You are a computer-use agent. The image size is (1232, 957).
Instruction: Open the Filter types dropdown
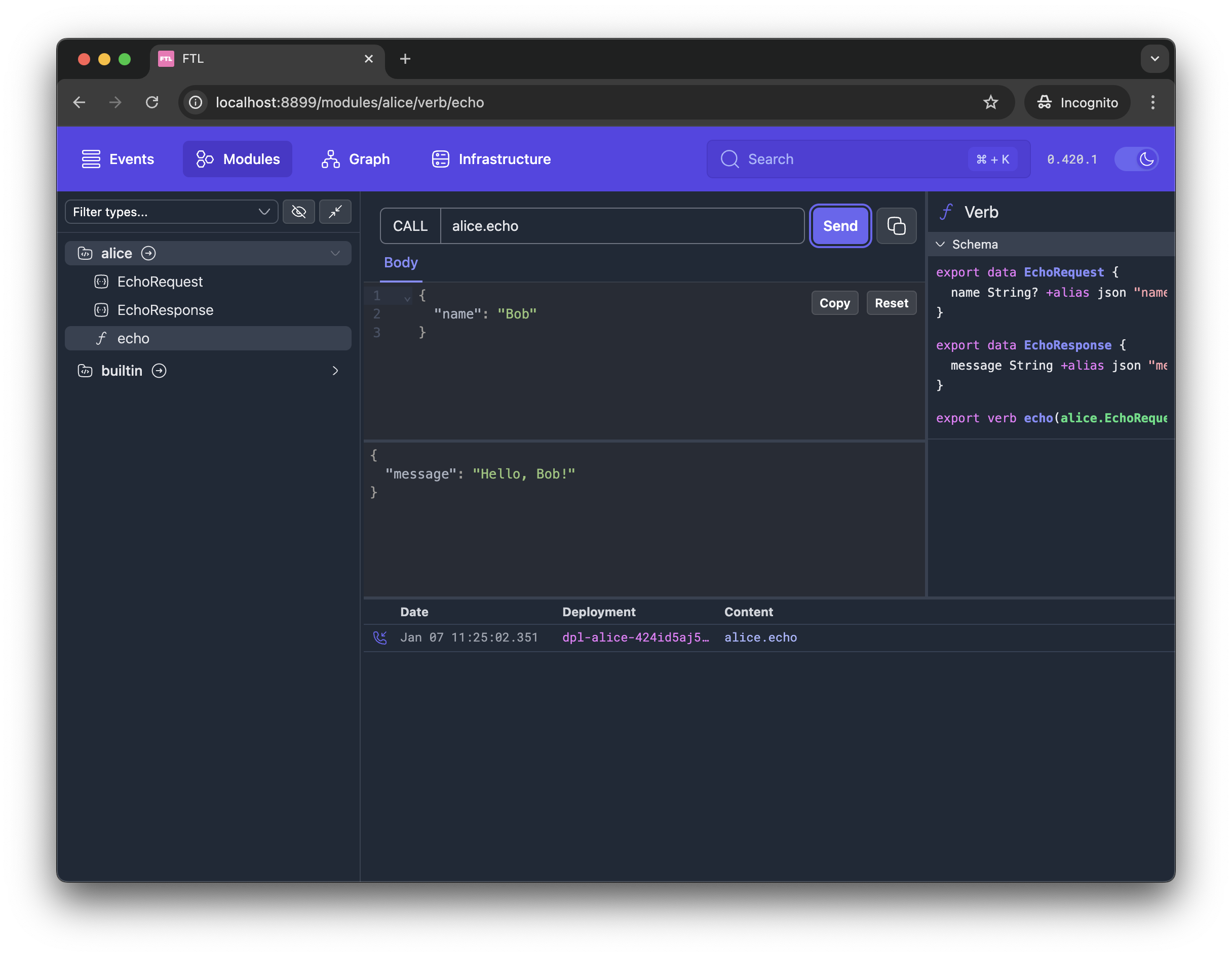[172, 212]
